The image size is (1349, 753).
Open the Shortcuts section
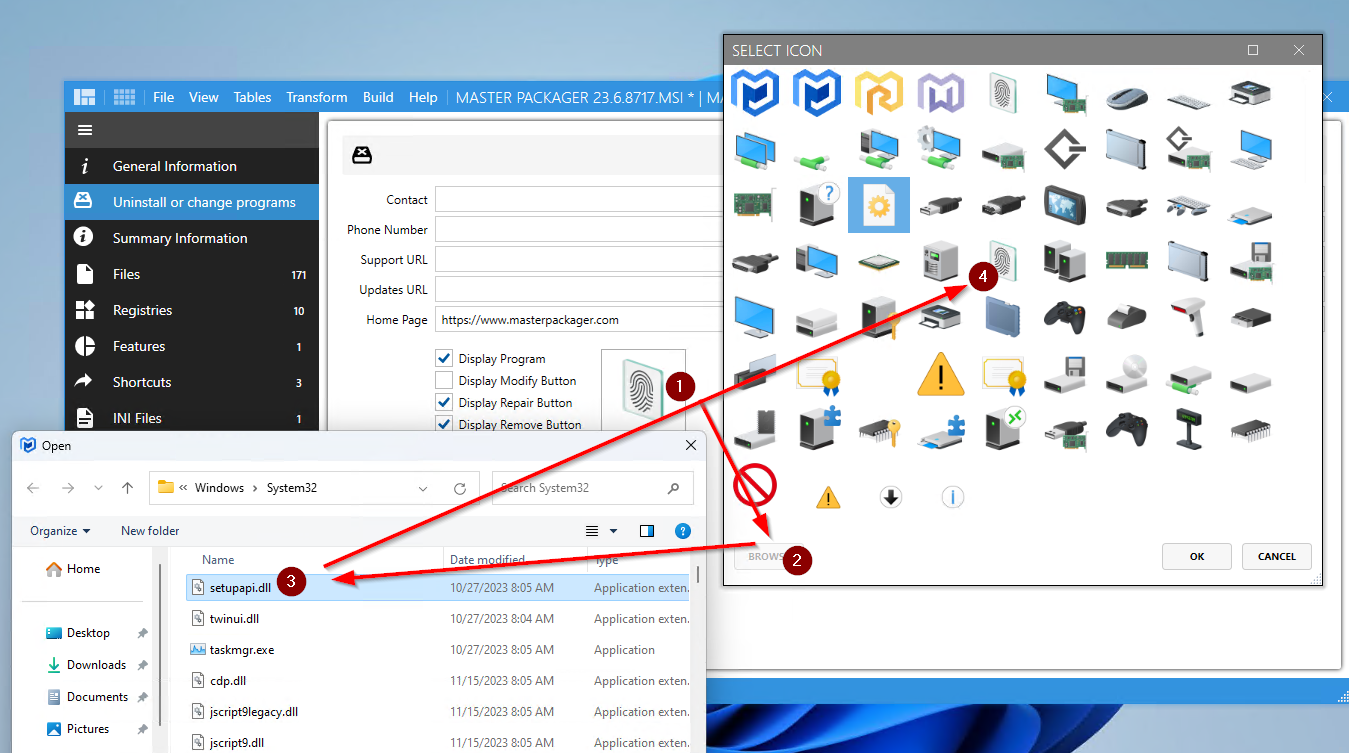[192, 382]
